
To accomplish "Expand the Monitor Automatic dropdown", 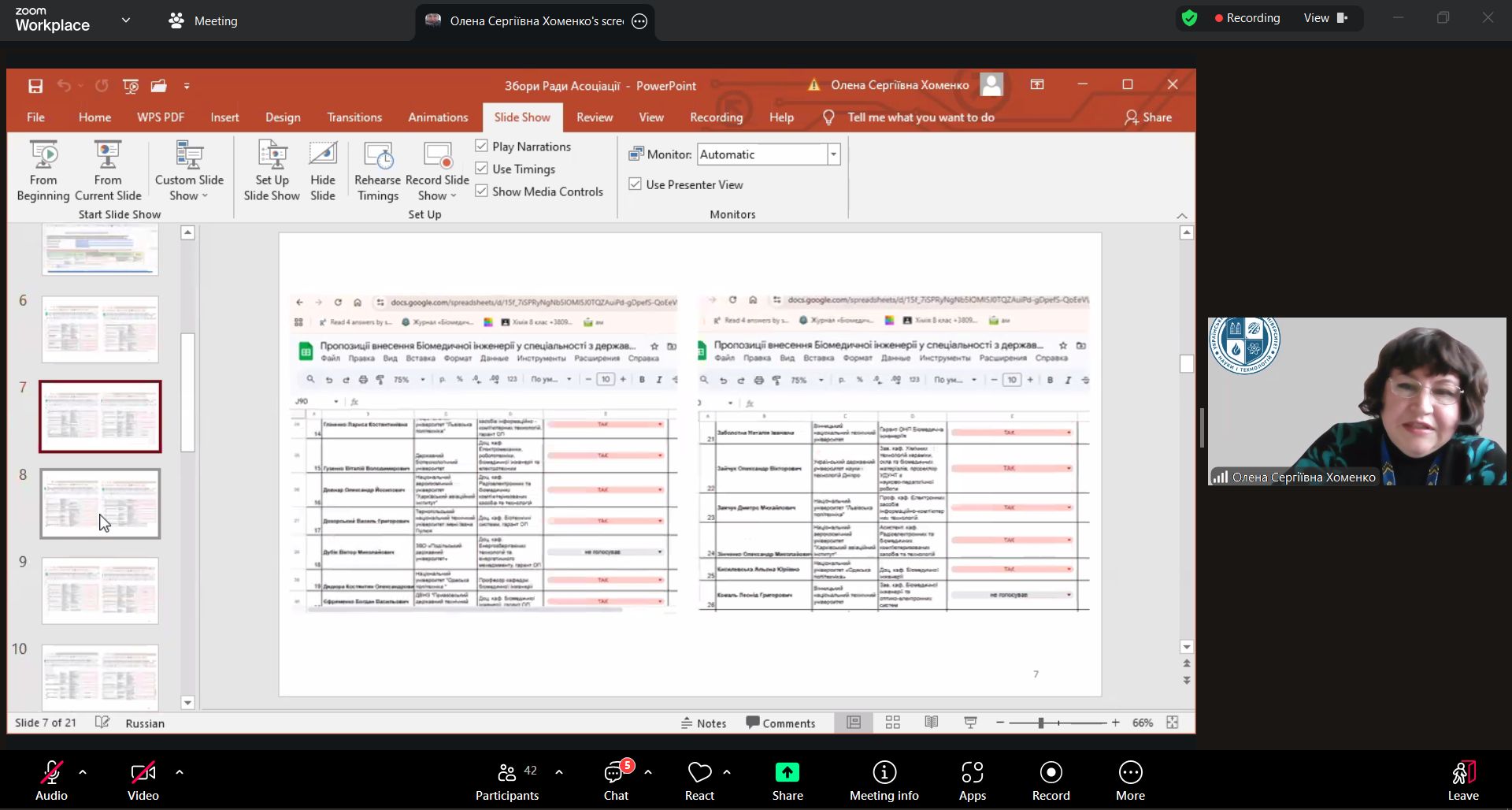I will tap(833, 154).
